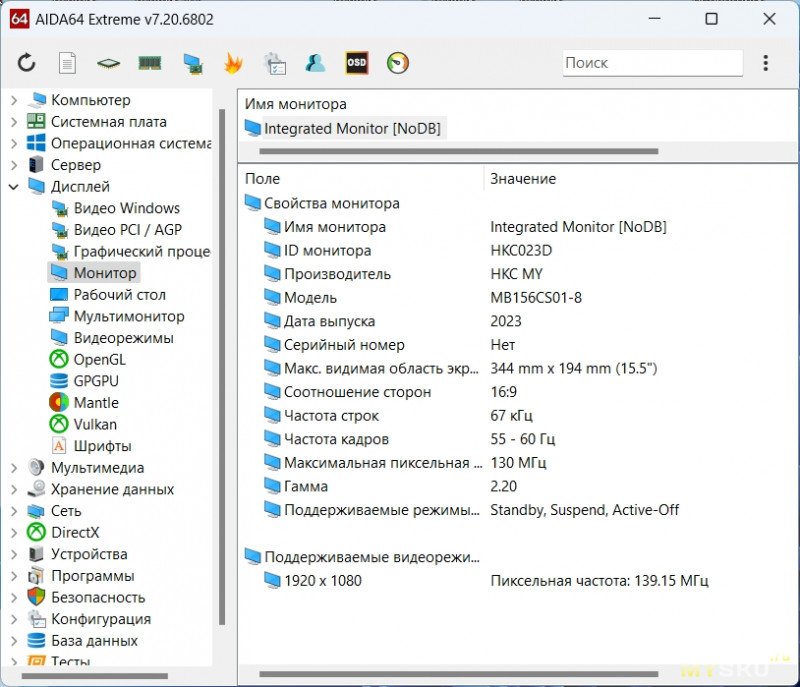Click the details panel bottom scrollbar
Image resolution: width=800 pixels, height=687 pixels.
[459, 674]
